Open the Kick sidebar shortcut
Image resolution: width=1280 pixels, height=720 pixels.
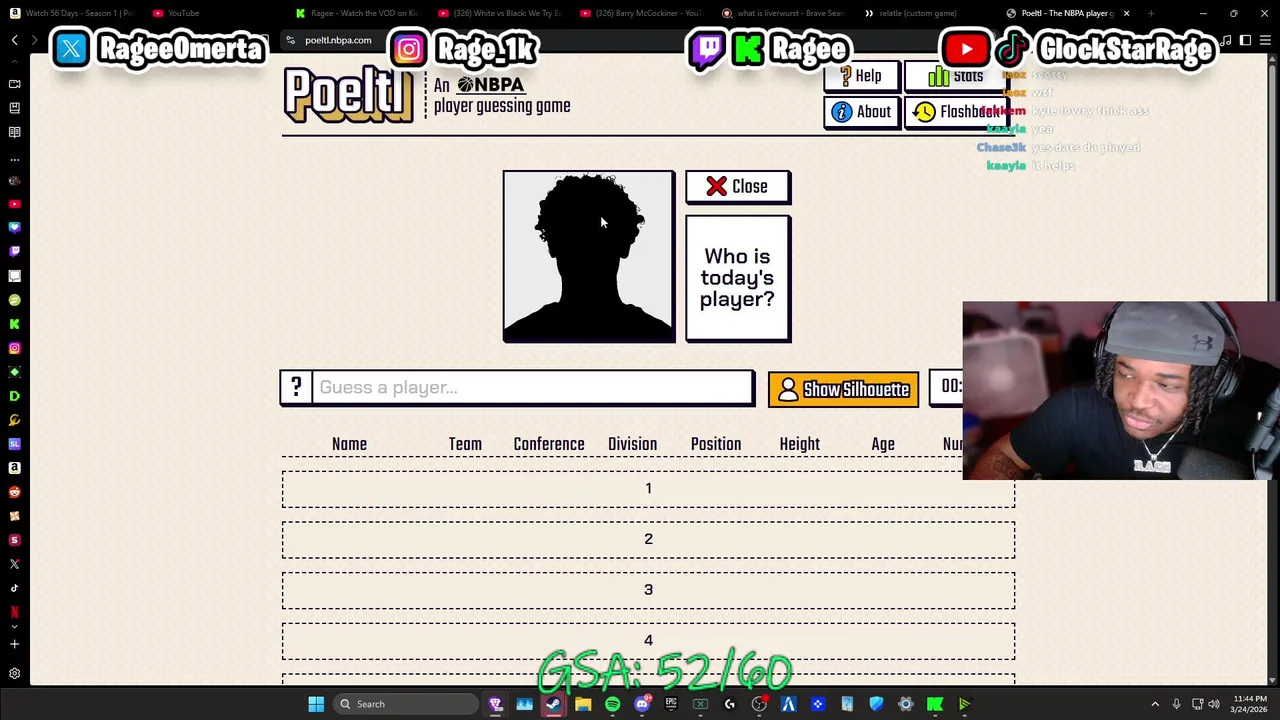[14, 324]
